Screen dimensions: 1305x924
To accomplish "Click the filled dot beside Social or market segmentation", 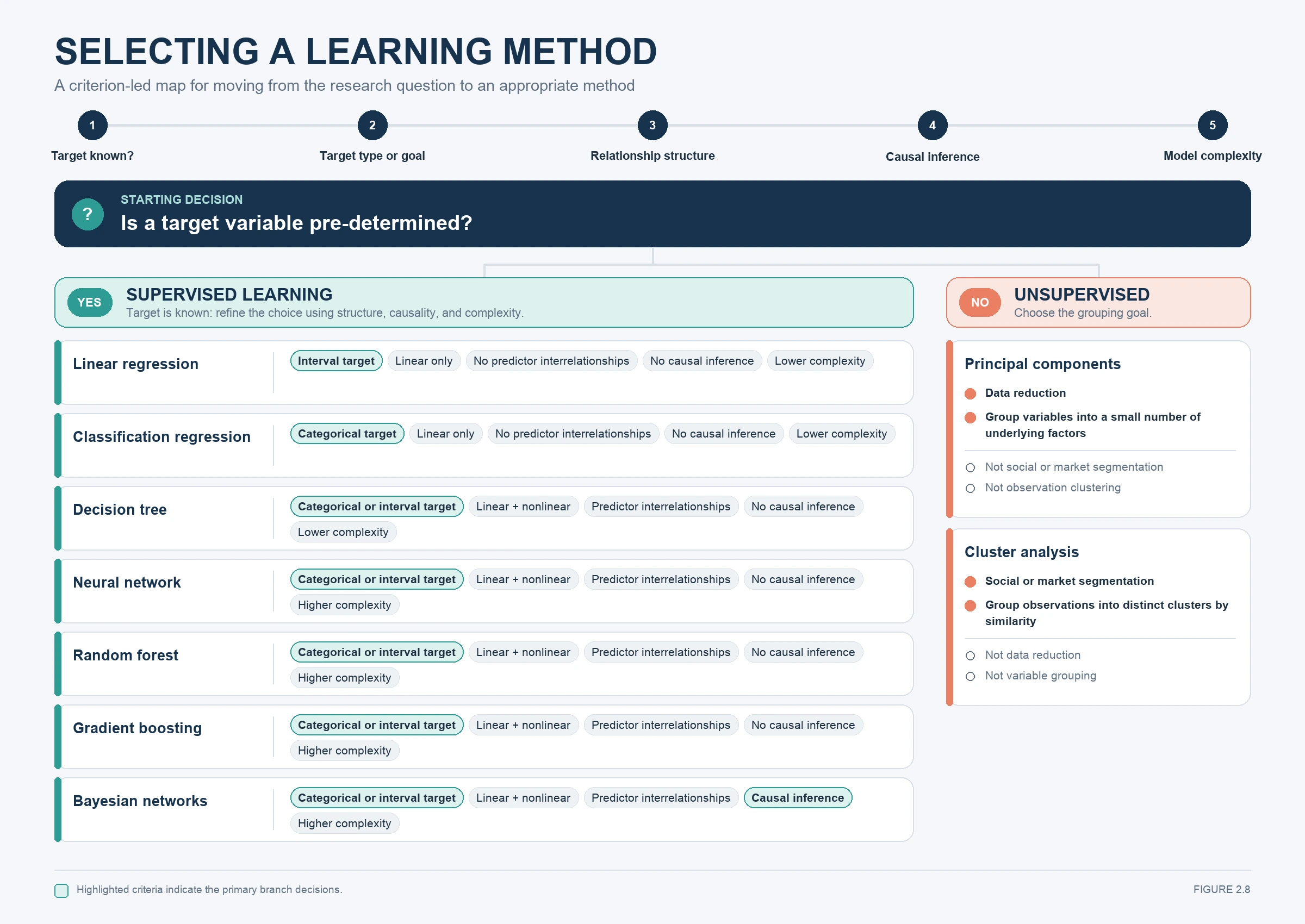I will 971,582.
